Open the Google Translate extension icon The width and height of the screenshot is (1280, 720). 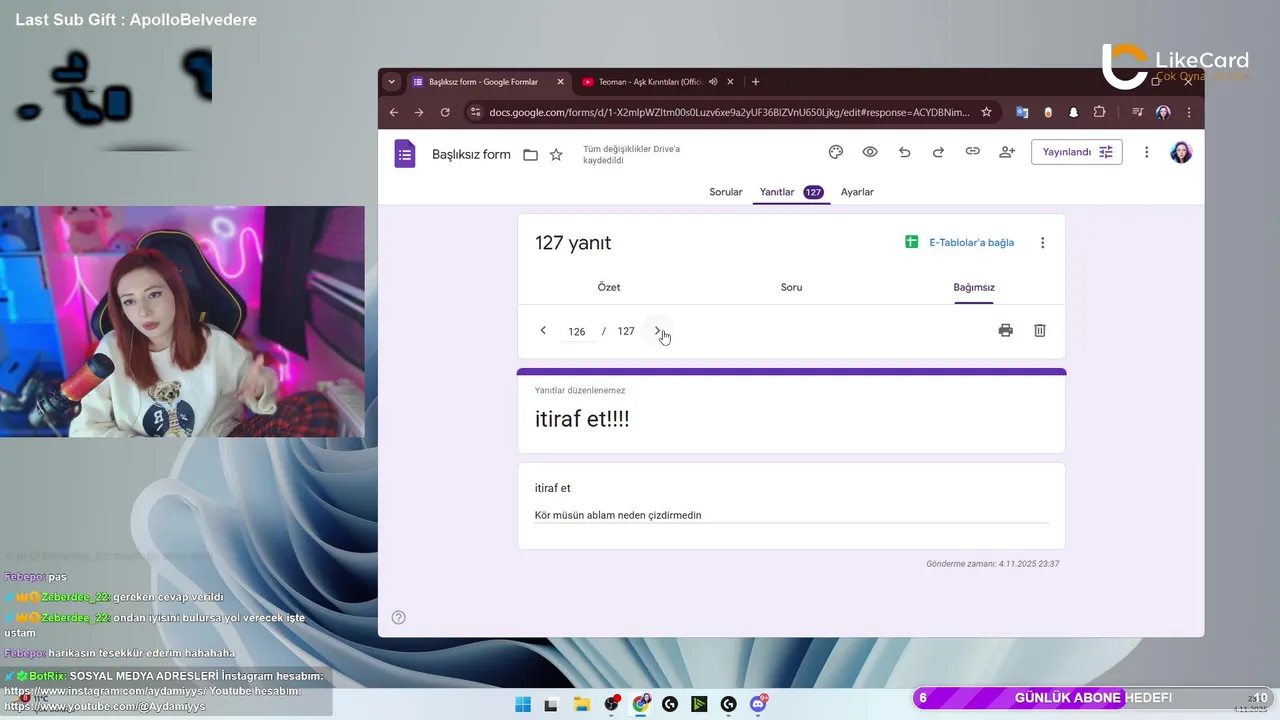point(1022,112)
